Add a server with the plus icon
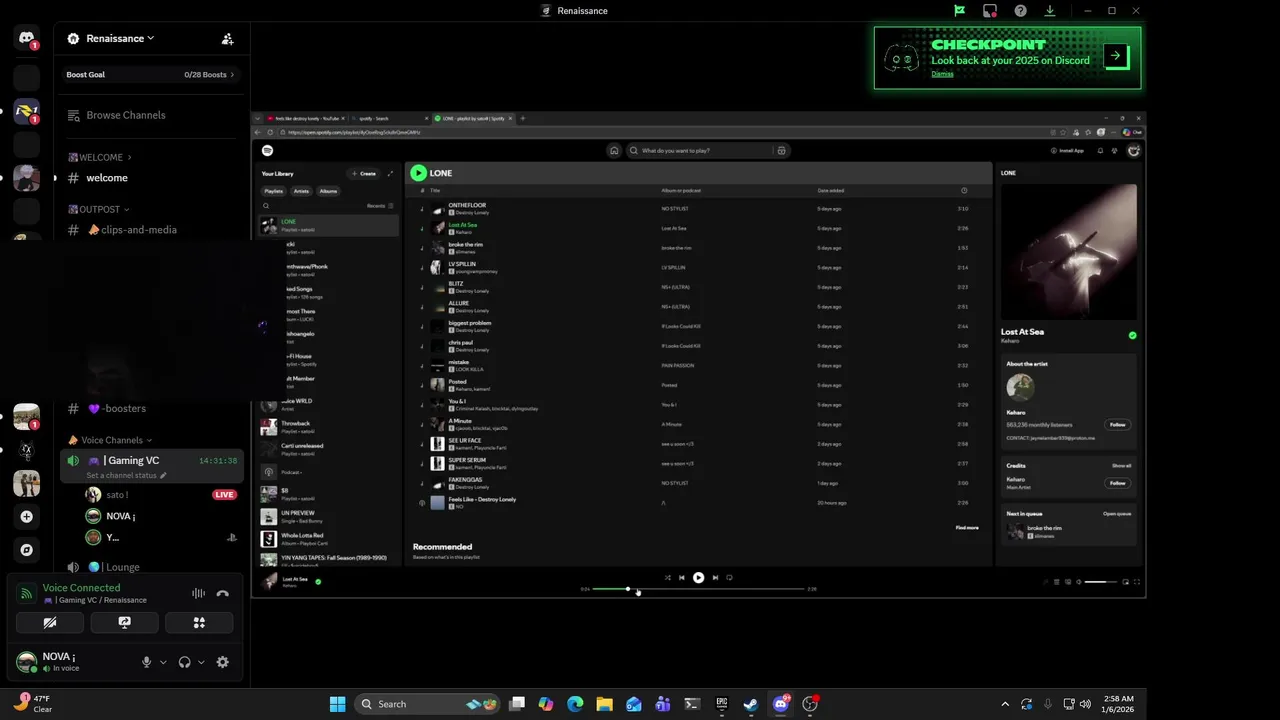Screen dimensions: 1280x720 pos(26,517)
